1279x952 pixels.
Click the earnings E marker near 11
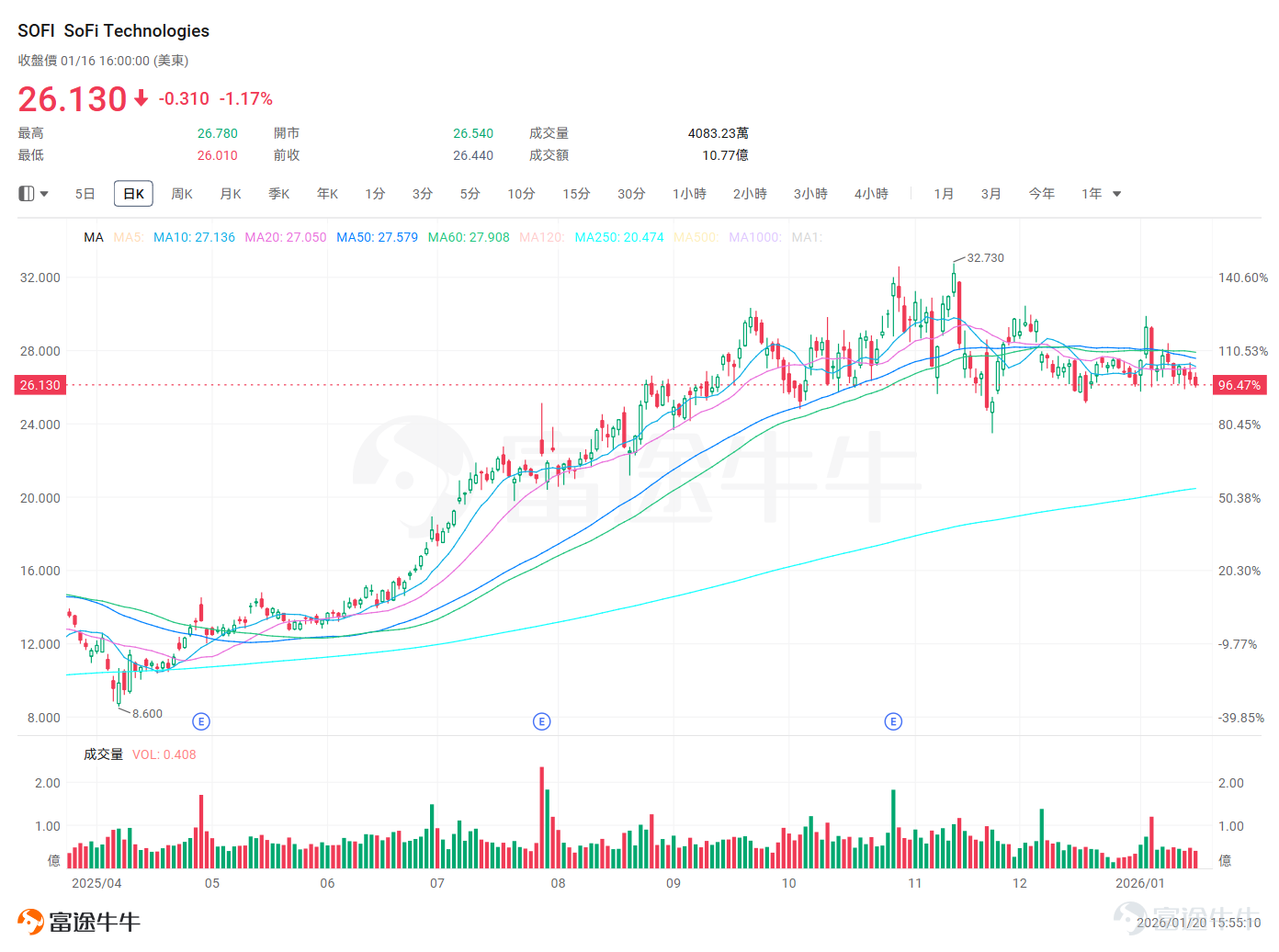pos(893,721)
